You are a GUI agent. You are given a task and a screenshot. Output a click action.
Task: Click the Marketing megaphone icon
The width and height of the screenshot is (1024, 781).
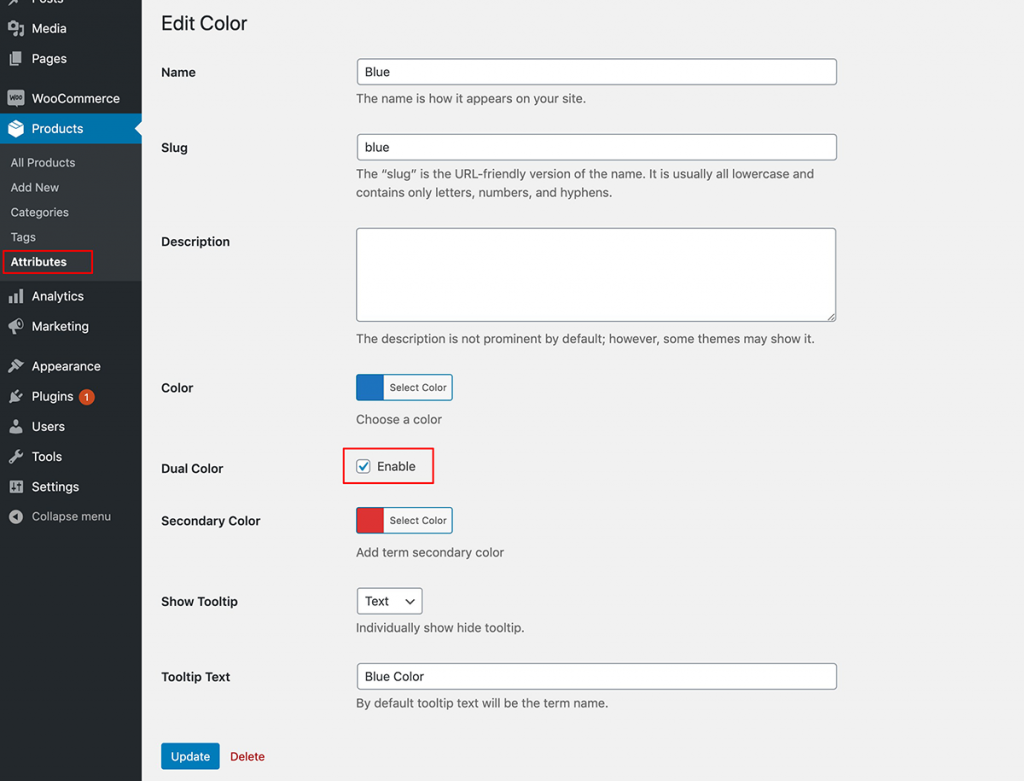(16, 327)
